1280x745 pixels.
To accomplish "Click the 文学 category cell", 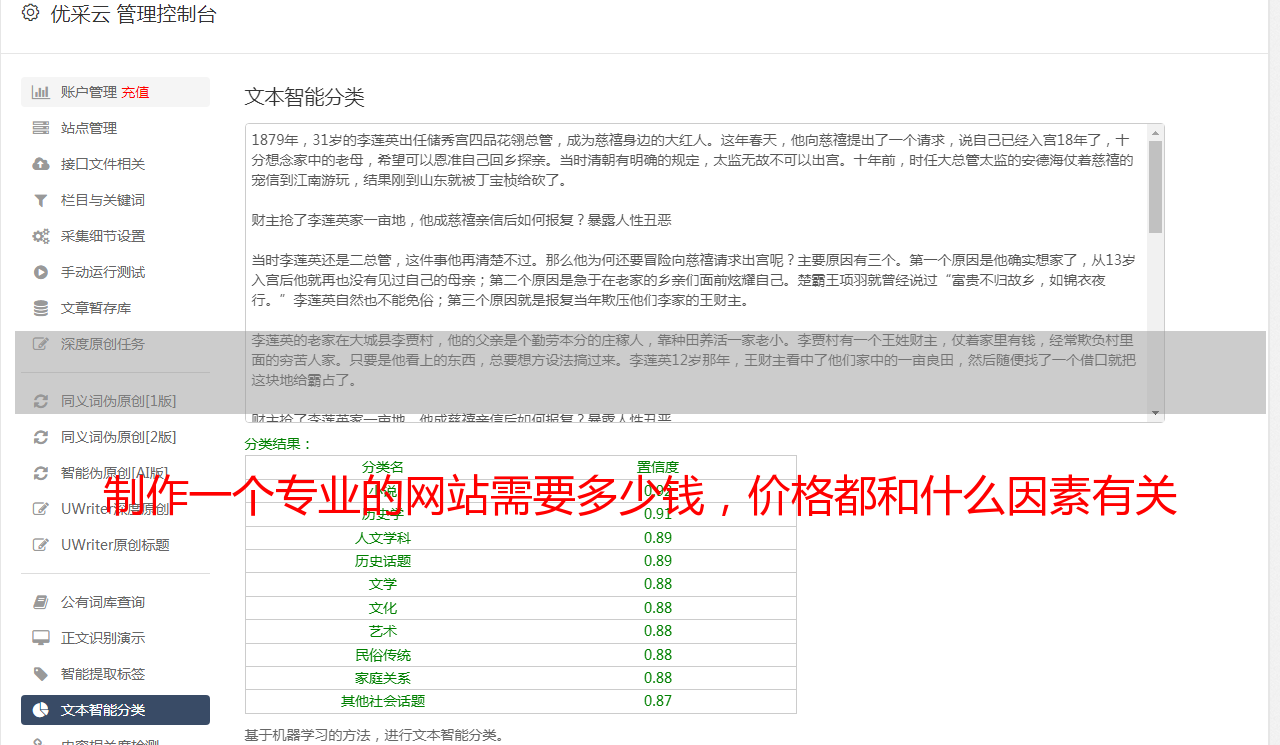I will [383, 584].
